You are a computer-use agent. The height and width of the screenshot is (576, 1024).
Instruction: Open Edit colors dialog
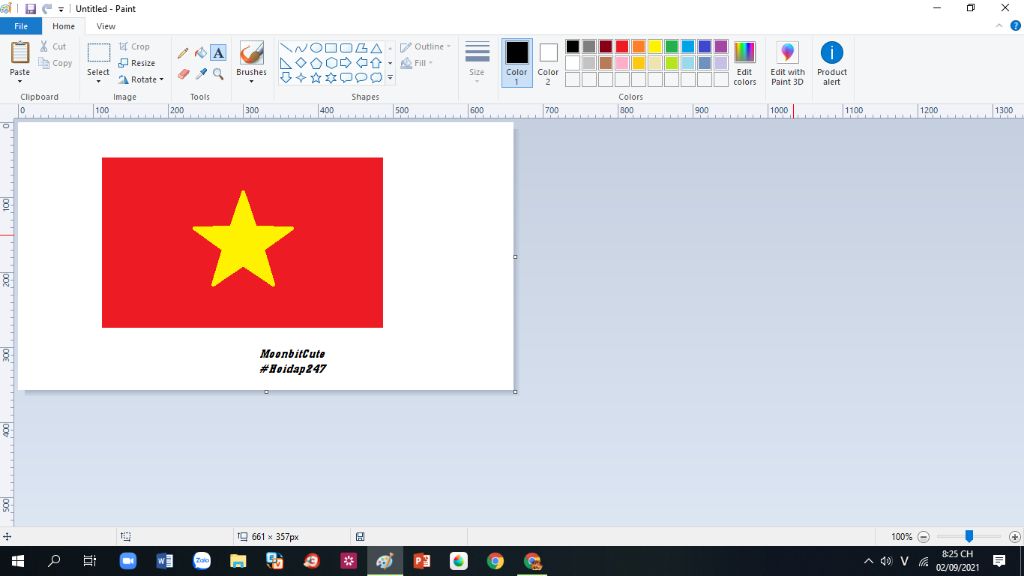click(x=744, y=63)
